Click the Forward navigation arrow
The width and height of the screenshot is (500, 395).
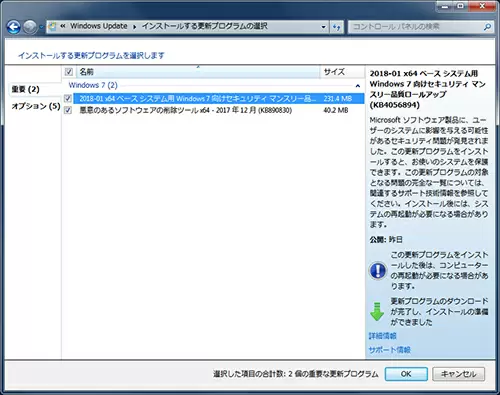coord(30,27)
